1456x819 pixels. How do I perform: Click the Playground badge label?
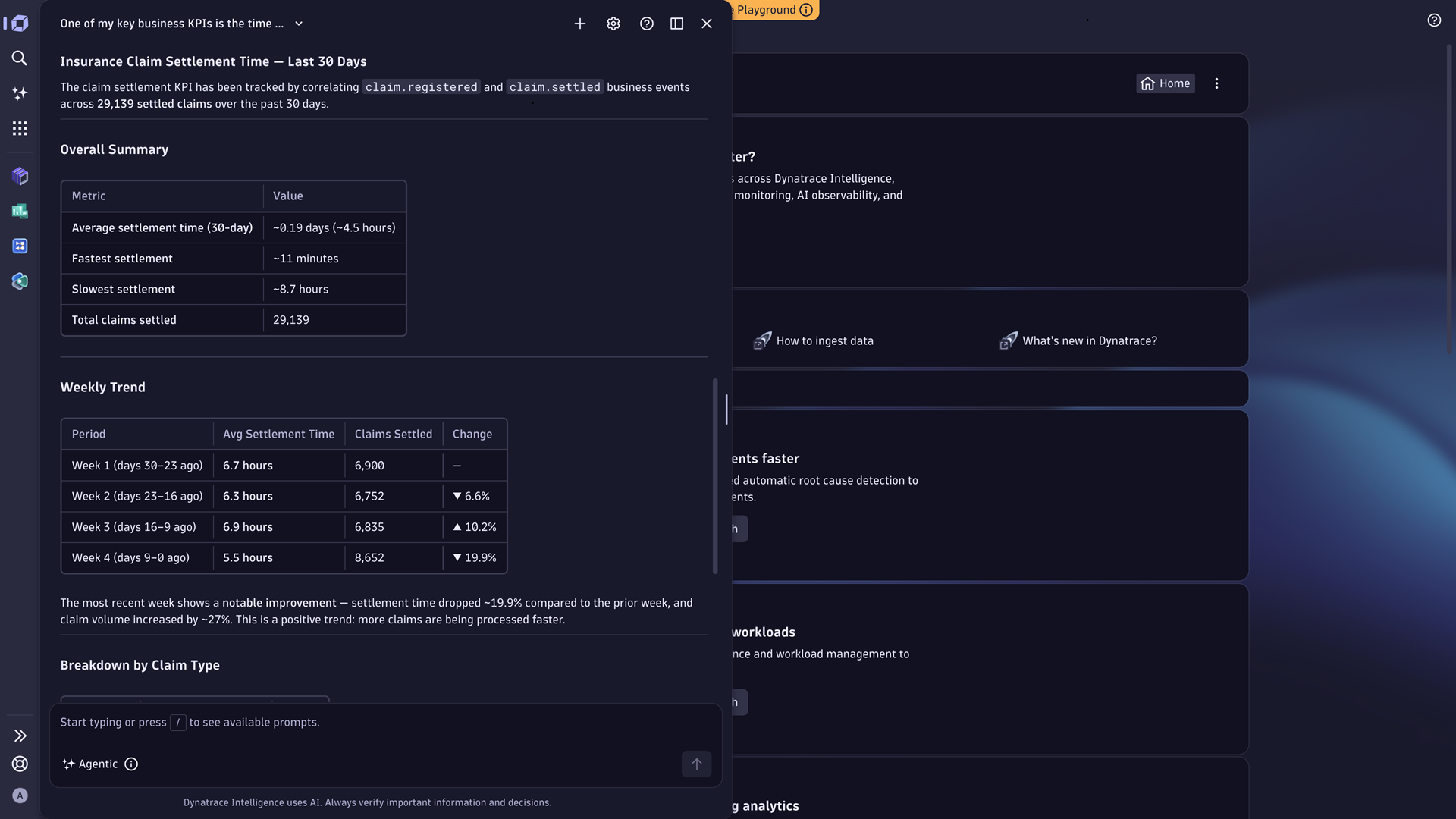pos(766,10)
